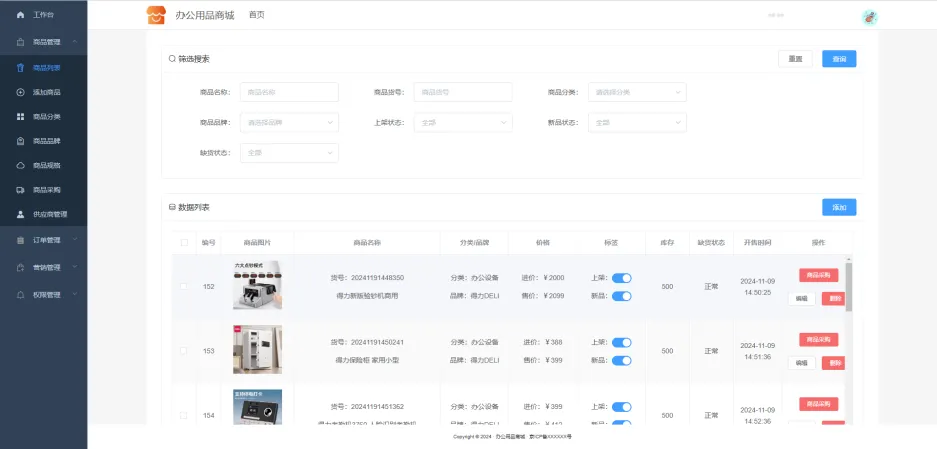
Task: Click the 商品规格 cloud icon
Action: (x=21, y=165)
